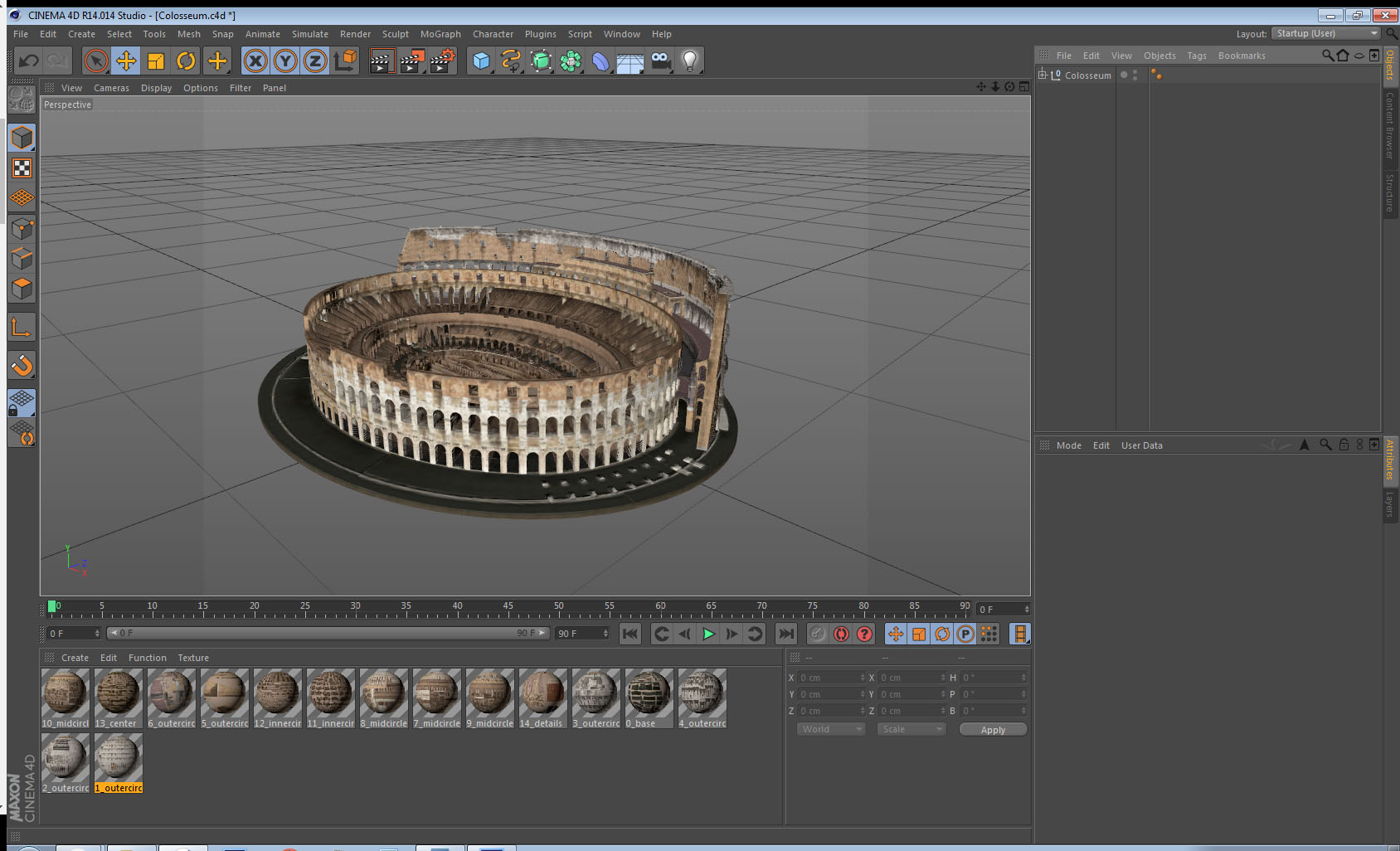
Task: Click the X position input field
Action: pyautogui.click(x=831, y=678)
